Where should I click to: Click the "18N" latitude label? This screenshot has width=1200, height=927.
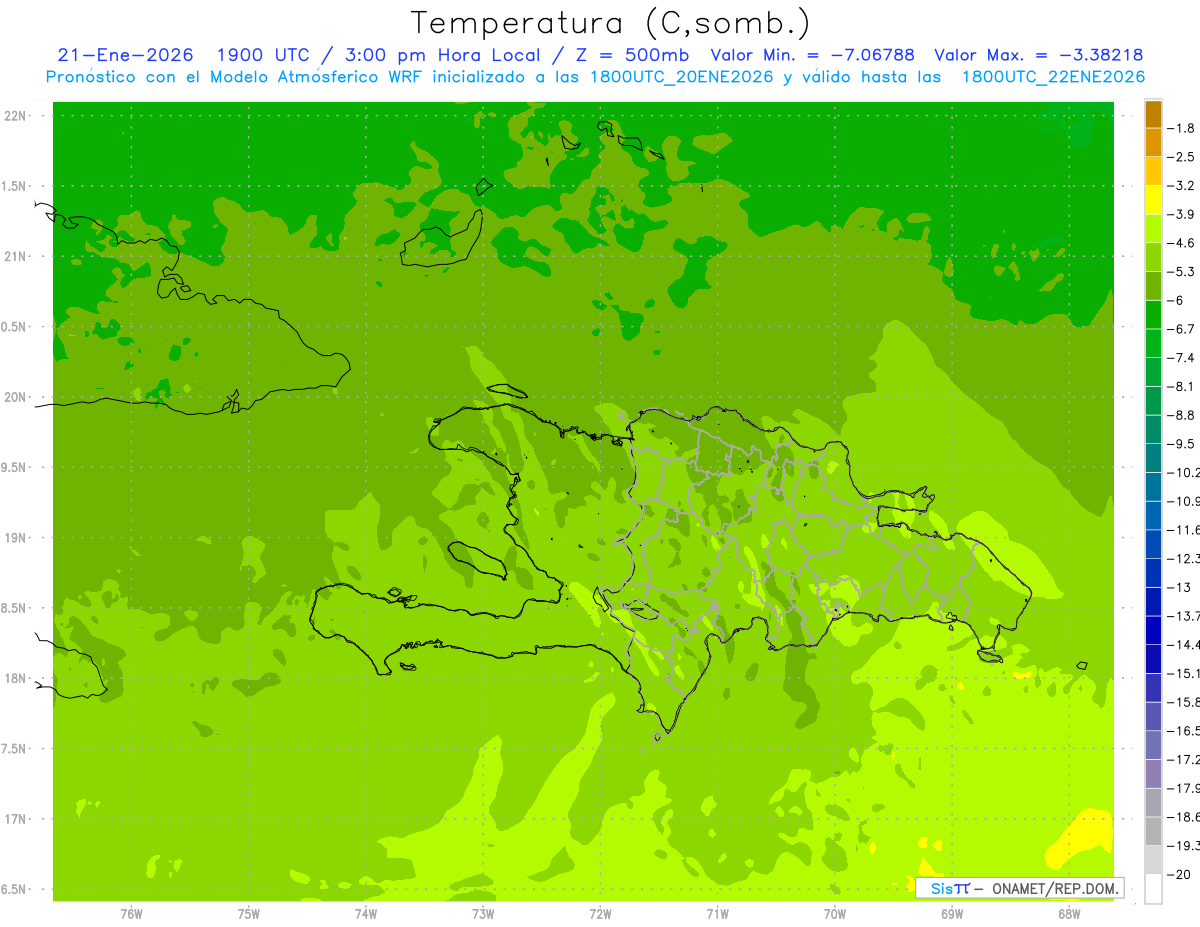[x=15, y=678]
